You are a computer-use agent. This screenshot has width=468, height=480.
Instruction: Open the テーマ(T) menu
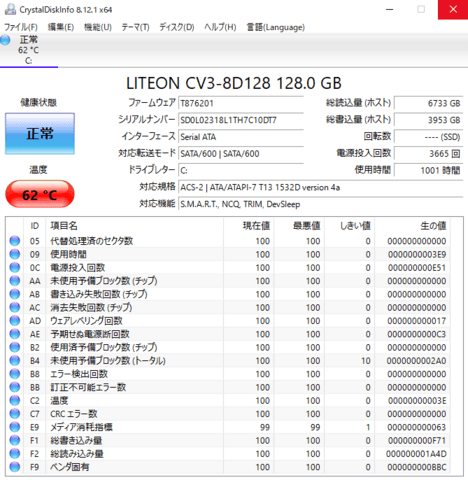[x=135, y=27]
